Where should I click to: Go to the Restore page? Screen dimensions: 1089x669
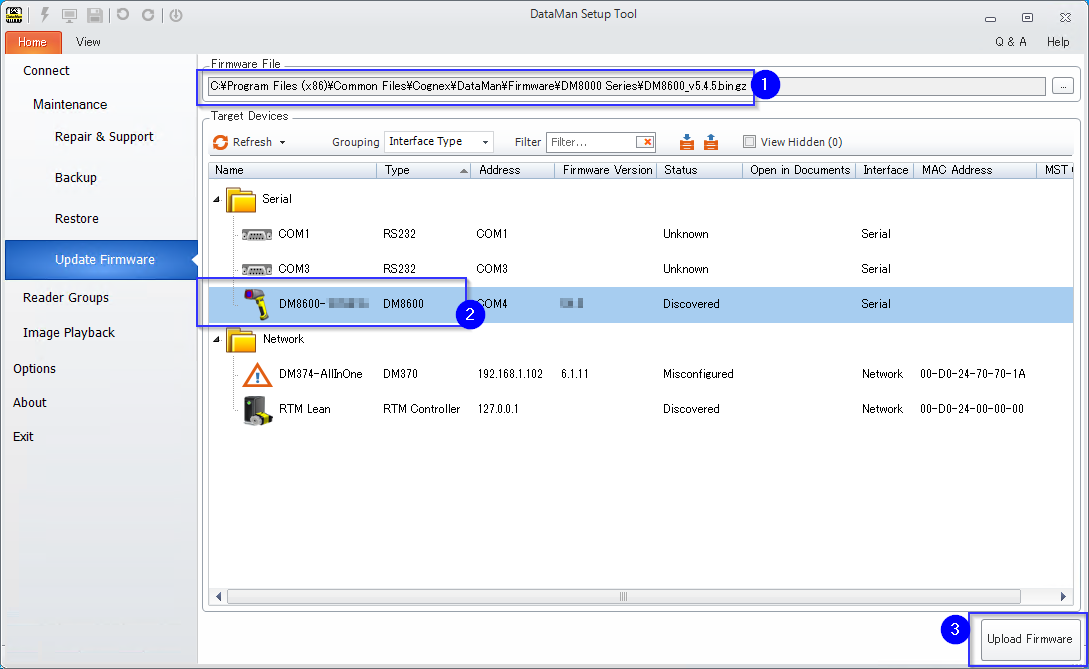76,219
